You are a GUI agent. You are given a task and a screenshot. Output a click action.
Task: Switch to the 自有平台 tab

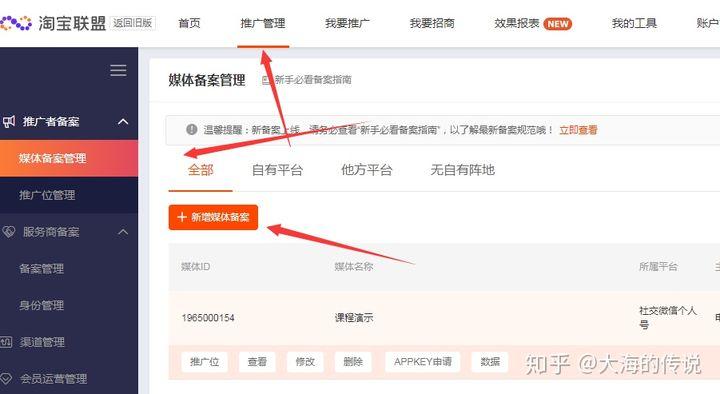point(277,170)
